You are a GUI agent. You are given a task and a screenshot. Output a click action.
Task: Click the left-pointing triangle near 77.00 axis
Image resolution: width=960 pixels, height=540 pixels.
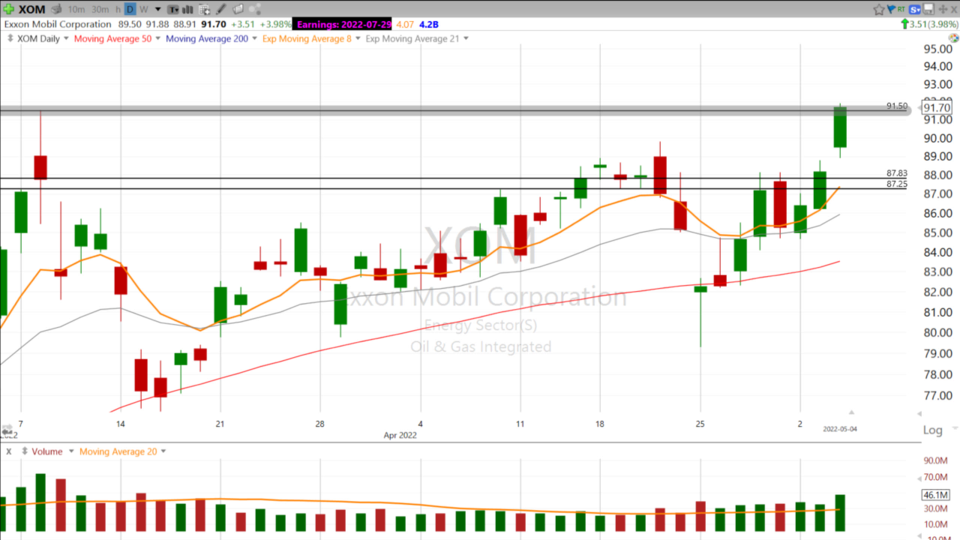pos(919,414)
